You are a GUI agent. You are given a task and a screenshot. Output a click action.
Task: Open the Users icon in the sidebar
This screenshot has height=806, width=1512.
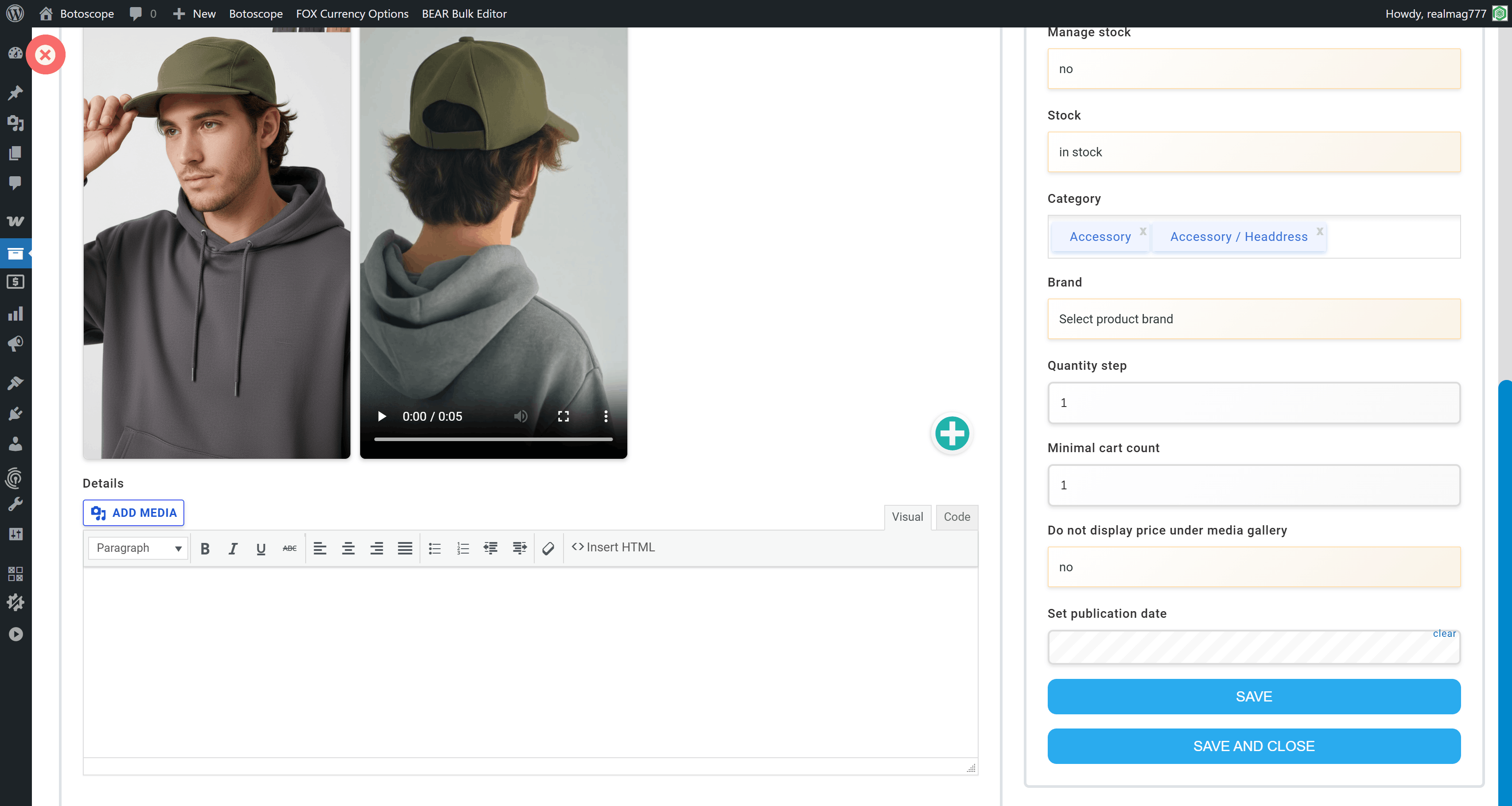15,443
